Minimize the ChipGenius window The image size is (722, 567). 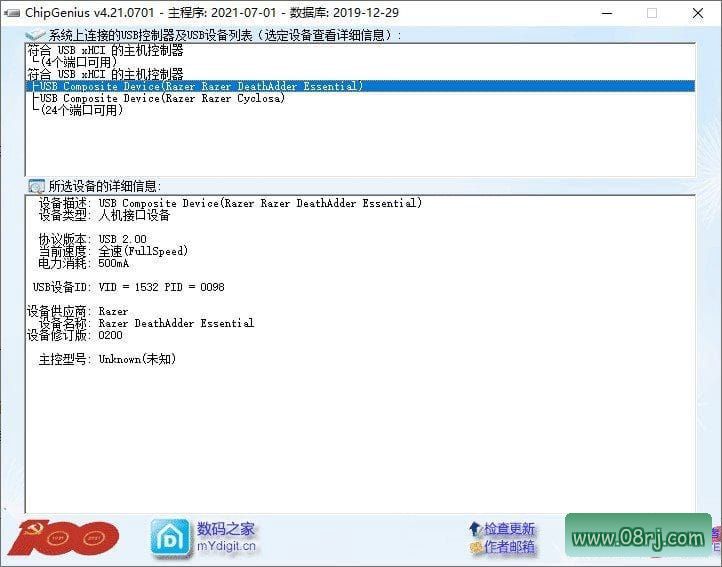(x=607, y=13)
